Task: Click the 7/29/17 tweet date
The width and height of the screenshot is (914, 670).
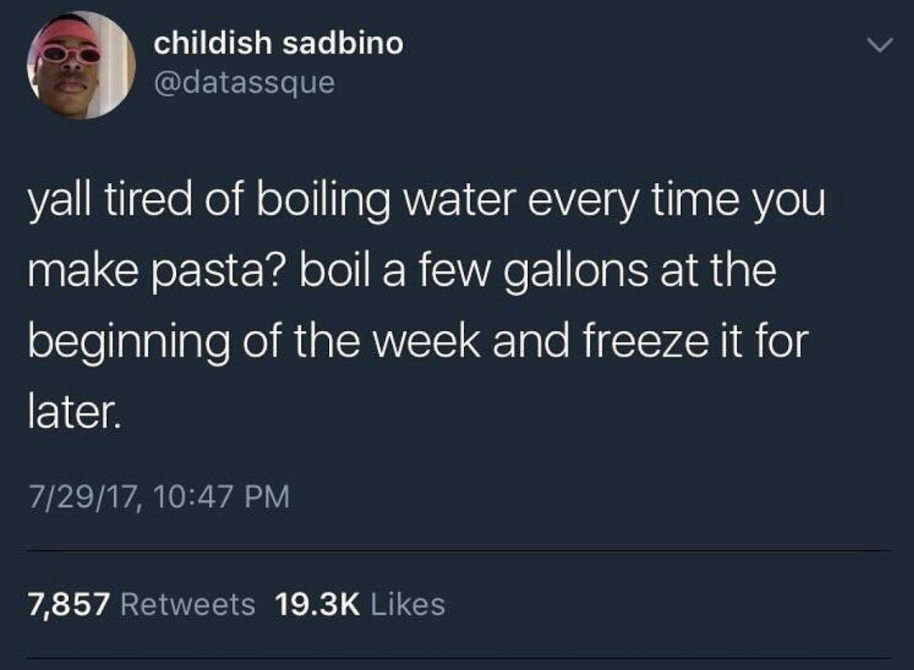Action: 84,498
